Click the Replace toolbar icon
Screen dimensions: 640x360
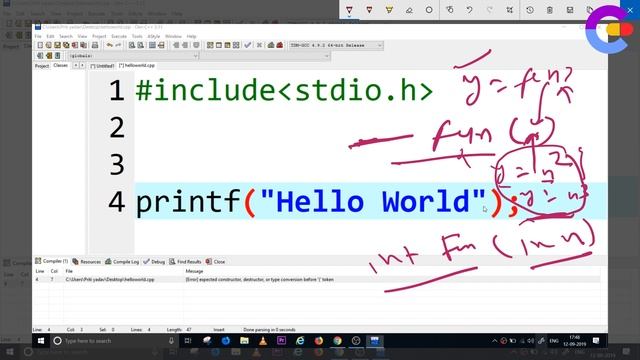pyautogui.click(x=140, y=45)
